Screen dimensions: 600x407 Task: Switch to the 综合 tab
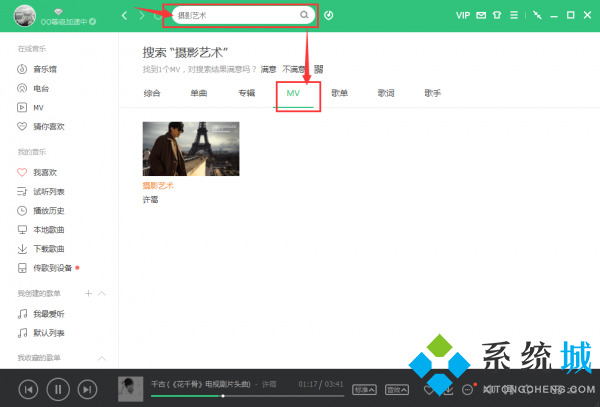pyautogui.click(x=152, y=93)
